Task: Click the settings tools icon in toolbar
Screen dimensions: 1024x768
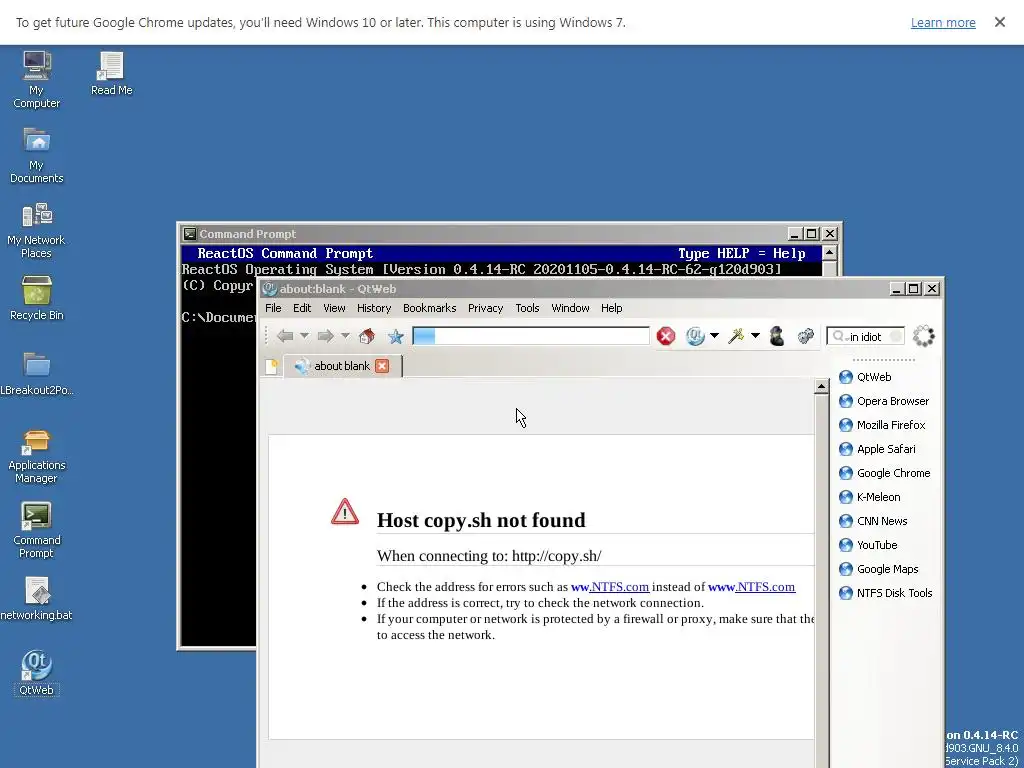Action: [805, 336]
